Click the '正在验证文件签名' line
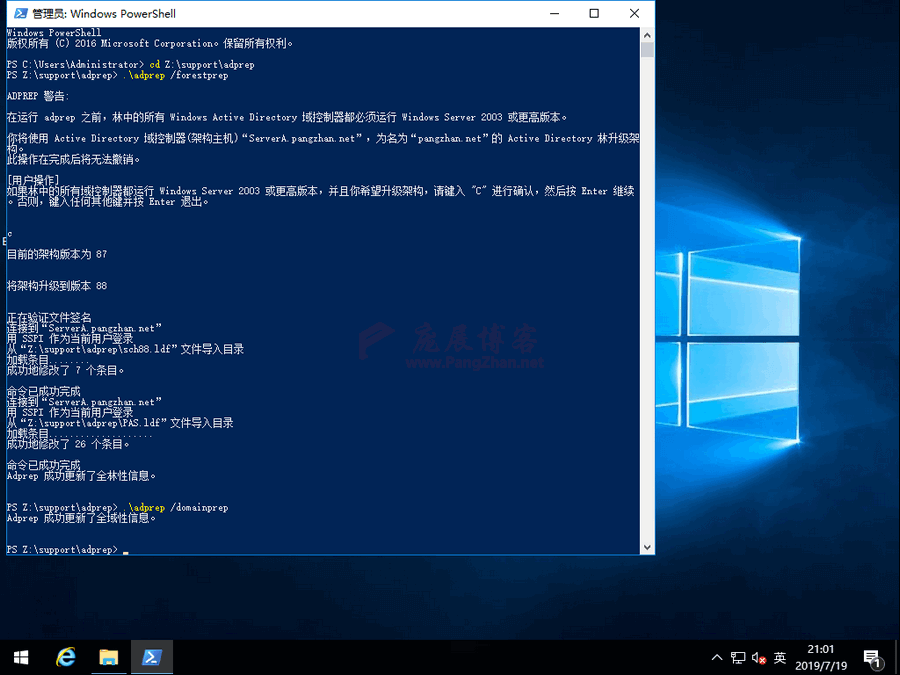 (x=49, y=317)
